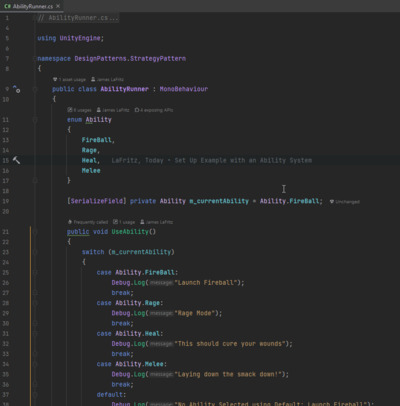
Task: Collapse the enum Ability fold on line 11
Action: (x=35, y=120)
